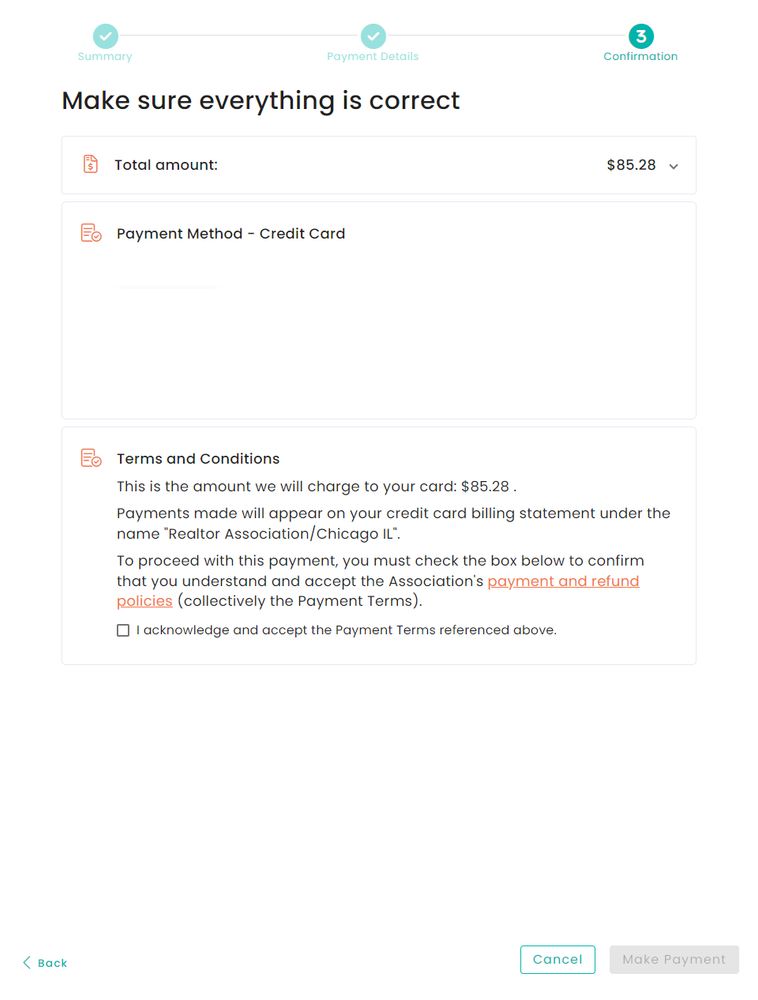Click the Terms and Conditions document icon
This screenshot has height=1000, width=758.
pyautogui.click(x=91, y=458)
